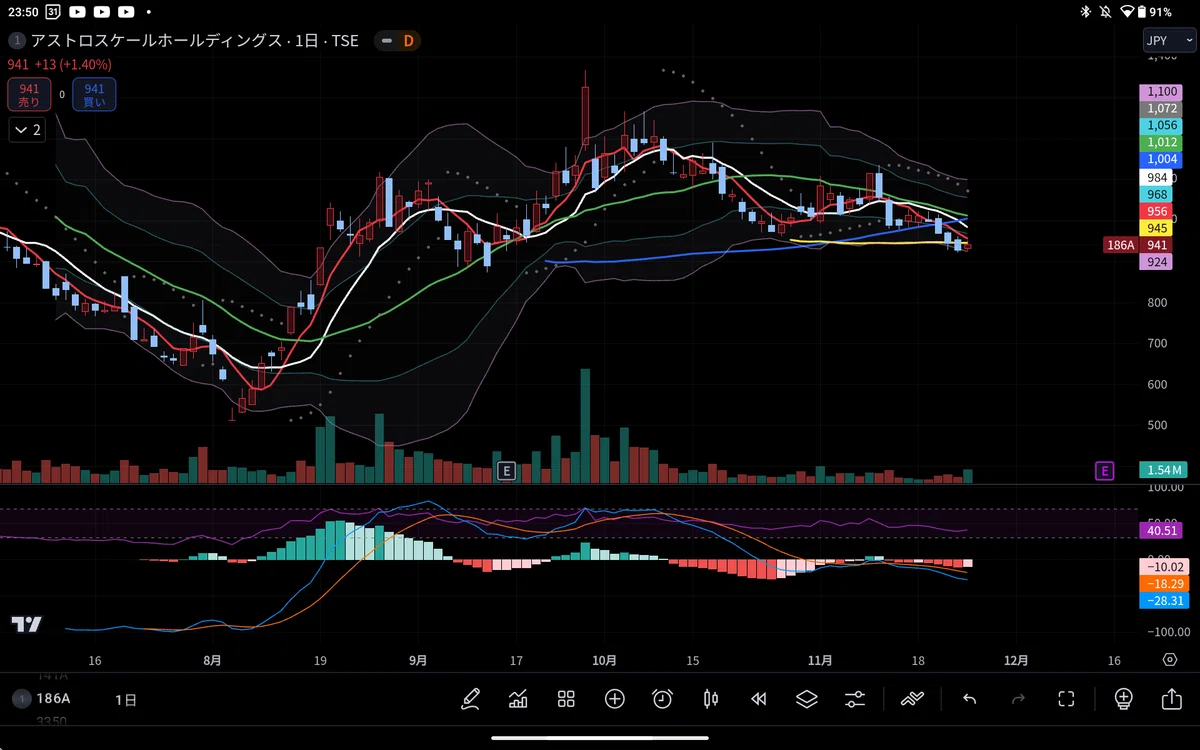1200x750 pixels.
Task: Open the lightbulb ideas icon
Action: (1123, 699)
